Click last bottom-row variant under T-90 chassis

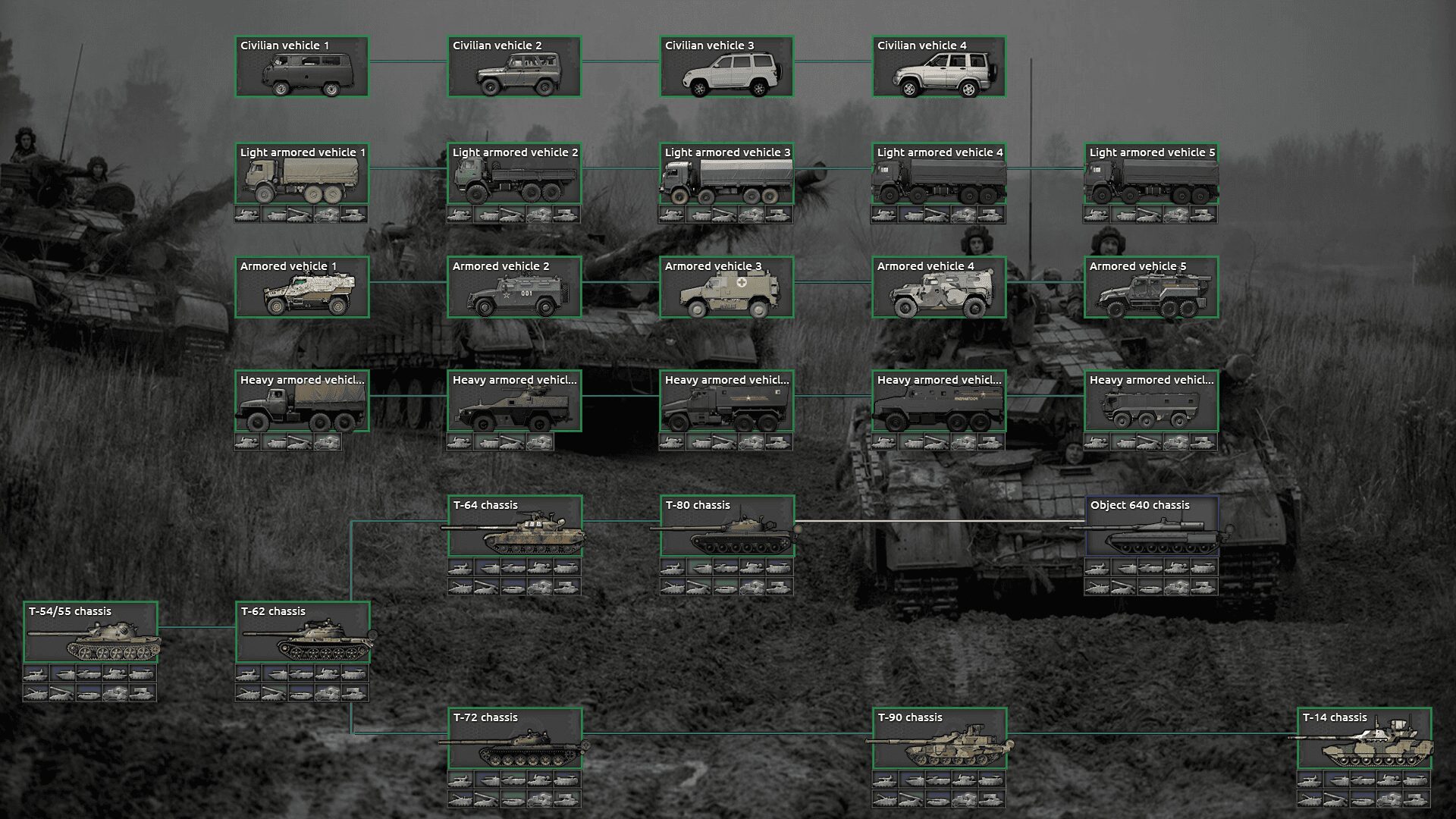tap(992, 799)
